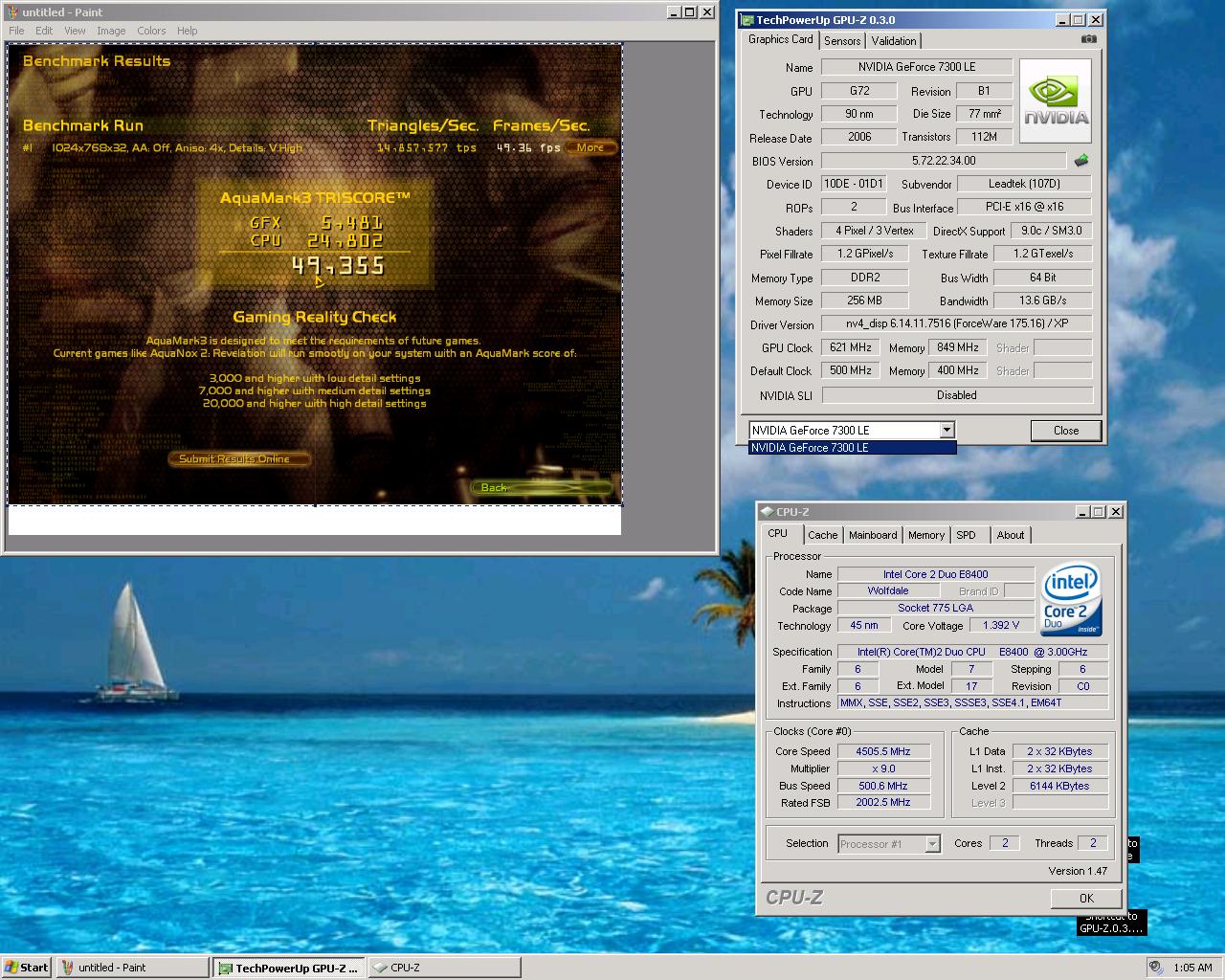Image resolution: width=1225 pixels, height=980 pixels.
Task: Click the Multiplier x 9.0 value
Action: (x=883, y=768)
